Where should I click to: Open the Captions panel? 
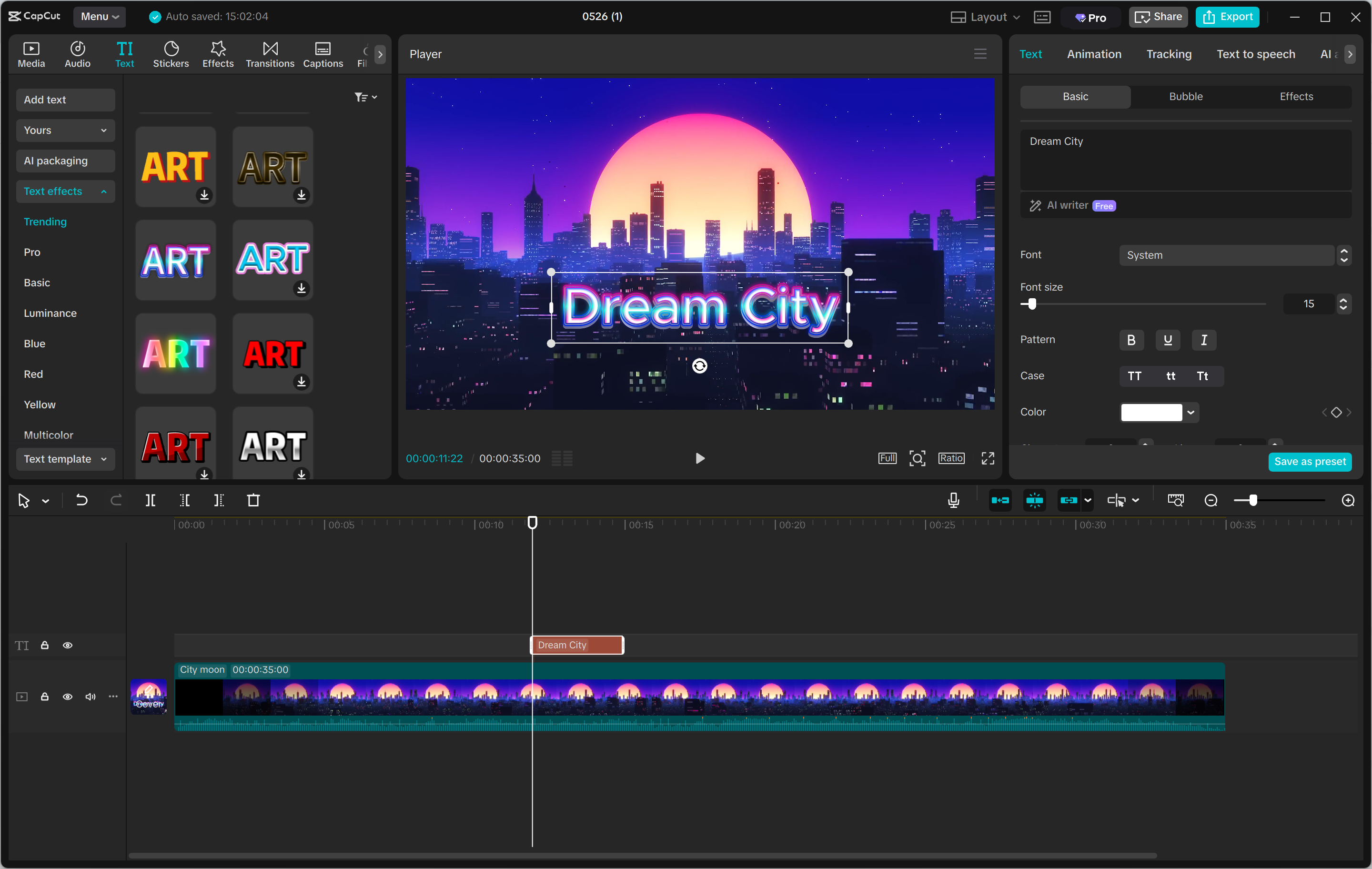pos(323,53)
